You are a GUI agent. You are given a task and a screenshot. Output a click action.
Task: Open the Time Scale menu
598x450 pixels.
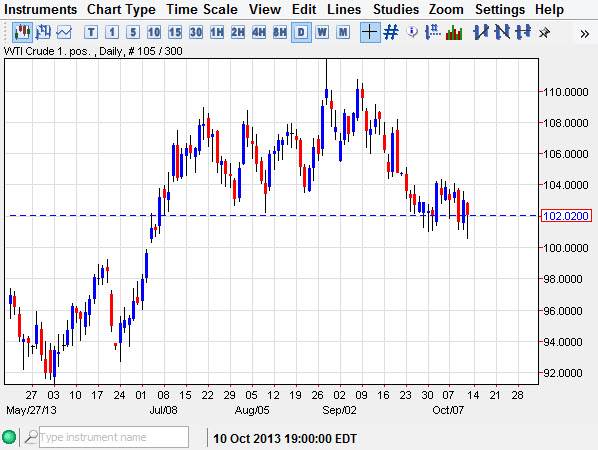coord(202,9)
